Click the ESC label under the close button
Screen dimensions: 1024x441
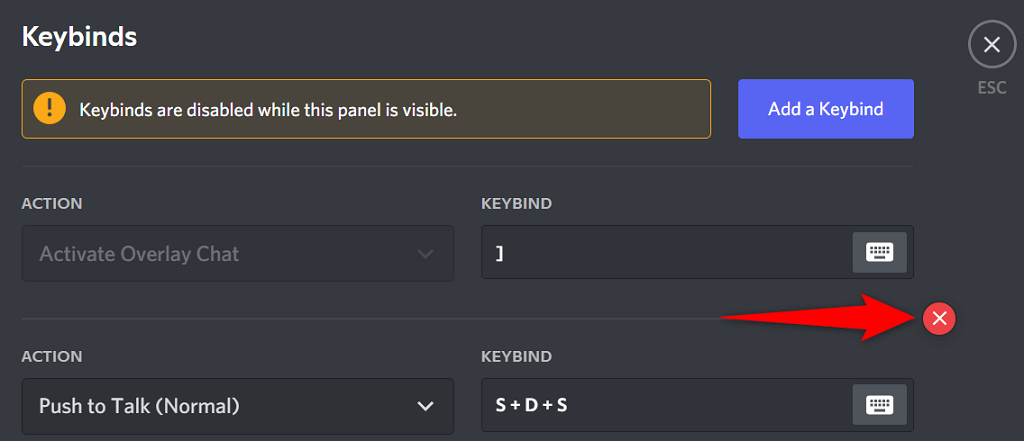991,88
